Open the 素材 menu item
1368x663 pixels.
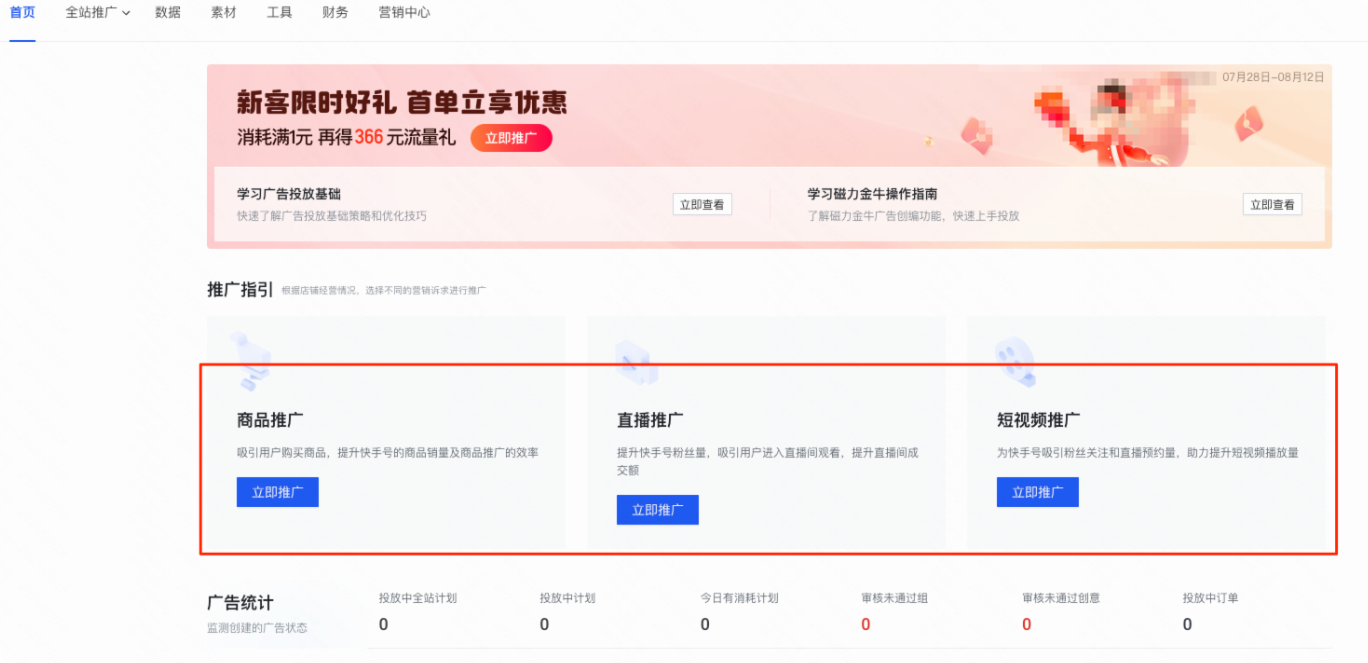coord(224,13)
